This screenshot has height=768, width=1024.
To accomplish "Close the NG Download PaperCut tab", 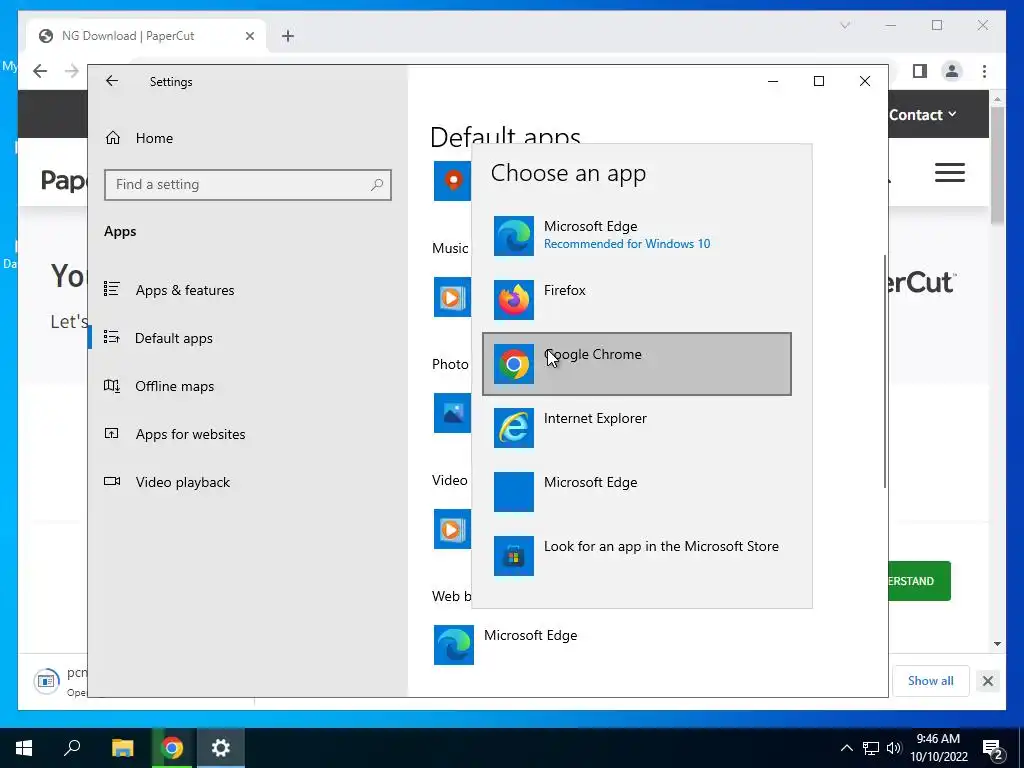I will point(249,36).
